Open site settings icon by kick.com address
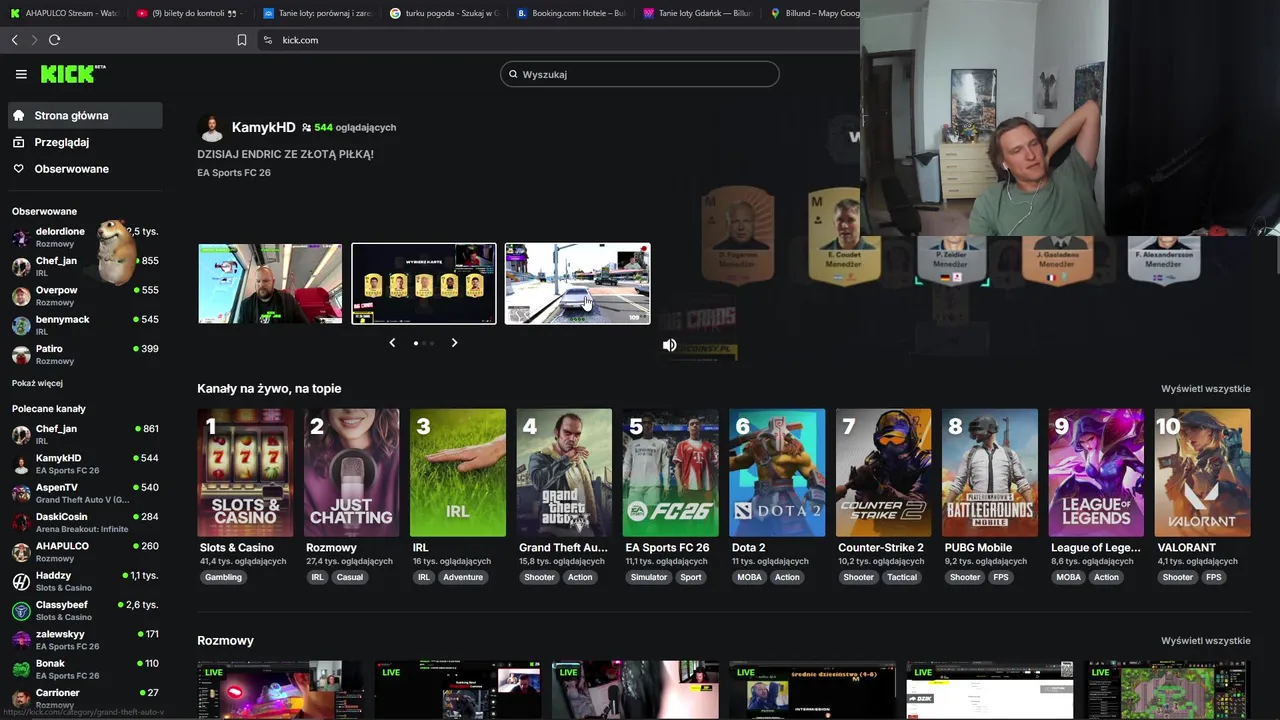The image size is (1280, 720). (267, 40)
